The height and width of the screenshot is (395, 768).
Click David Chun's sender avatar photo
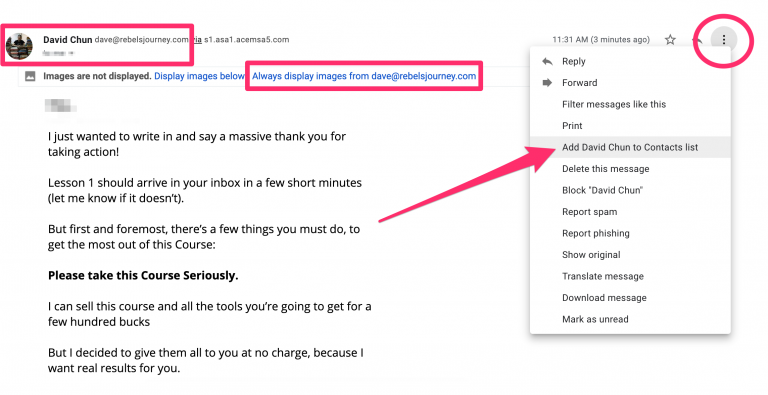tap(20, 46)
